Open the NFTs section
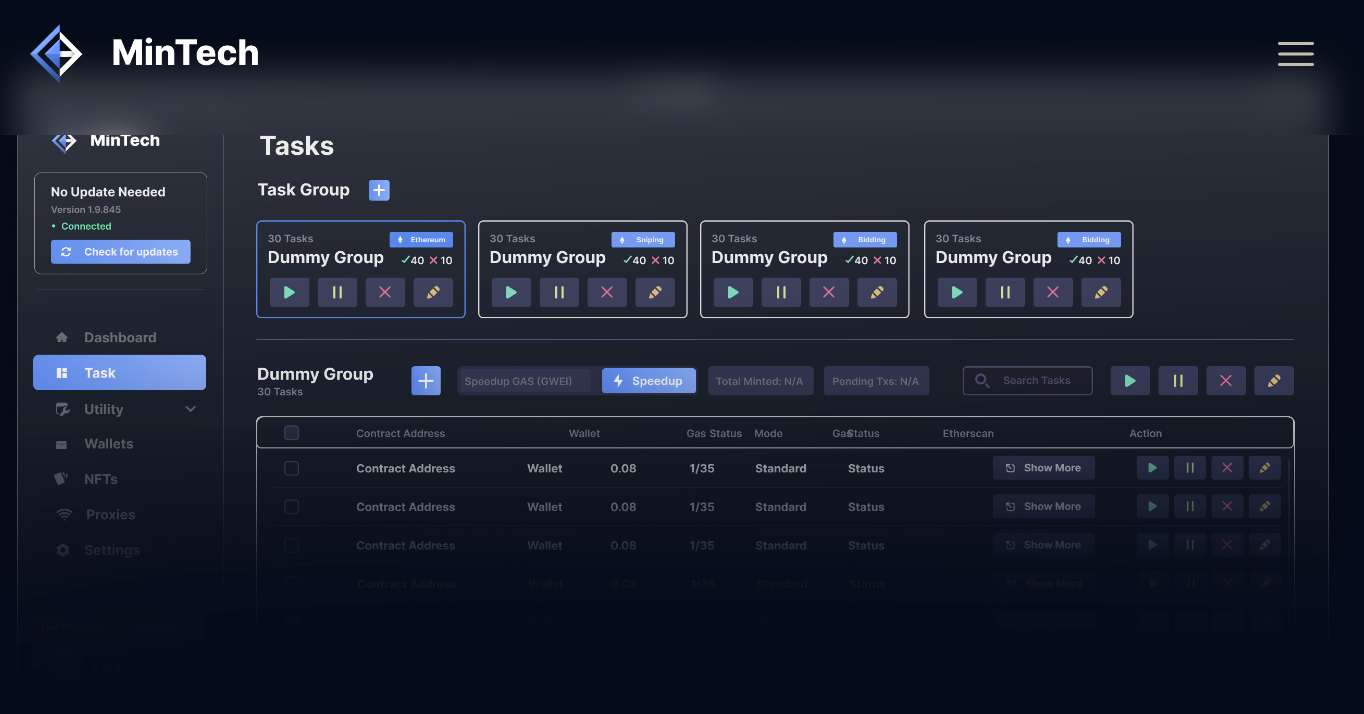This screenshot has height=714, width=1364. pos(101,479)
